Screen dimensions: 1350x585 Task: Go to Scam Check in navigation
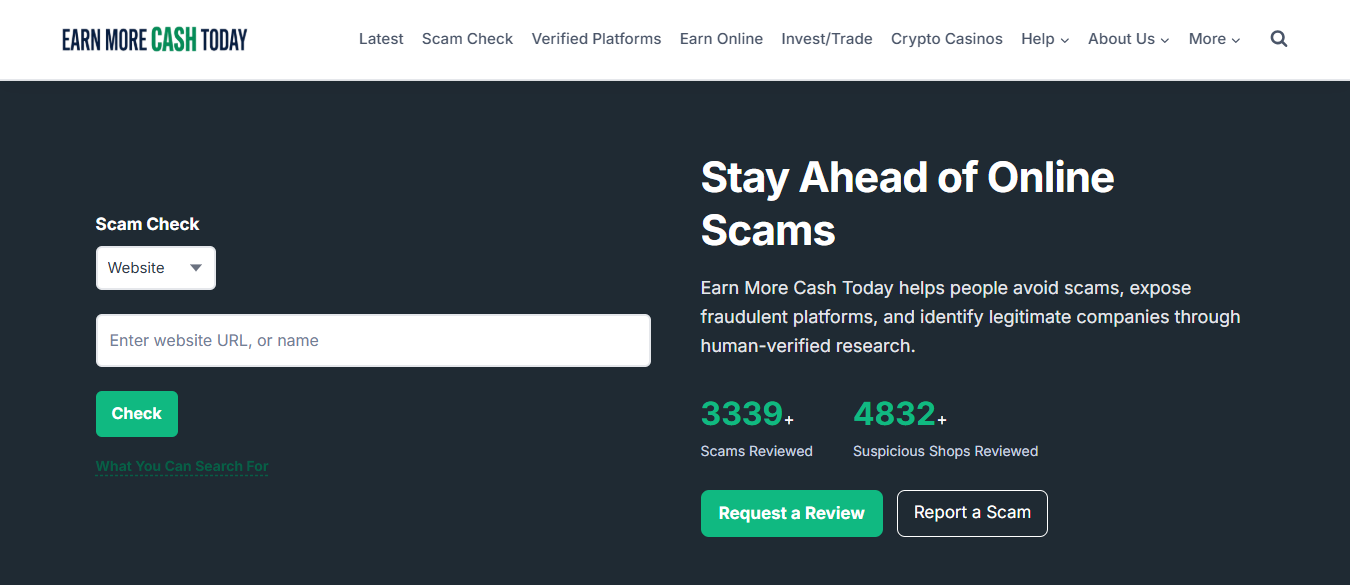(467, 39)
